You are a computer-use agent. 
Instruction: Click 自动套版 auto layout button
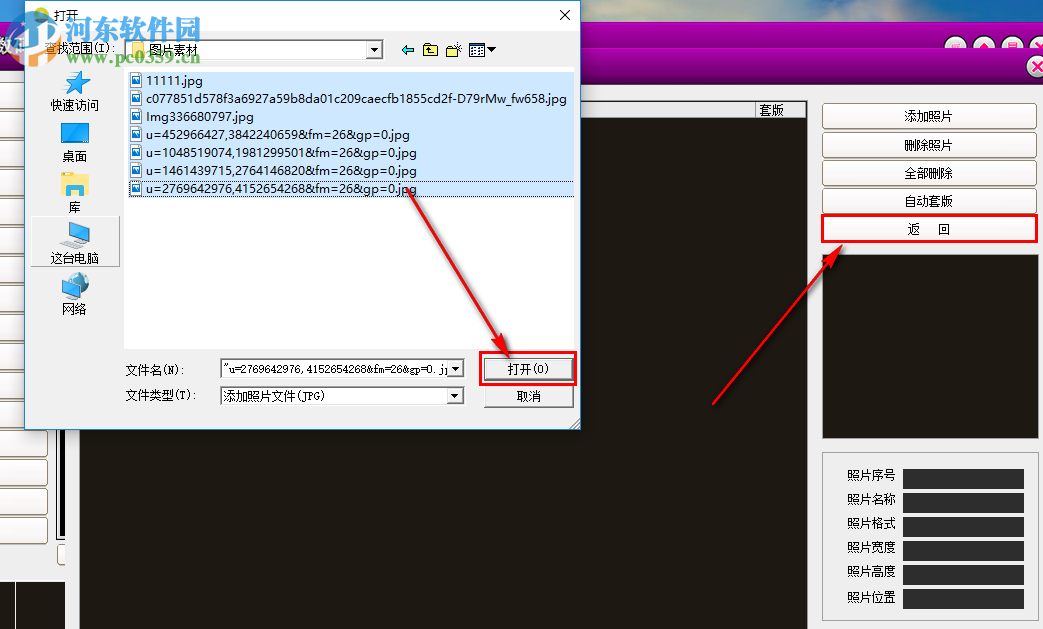[x=929, y=201]
